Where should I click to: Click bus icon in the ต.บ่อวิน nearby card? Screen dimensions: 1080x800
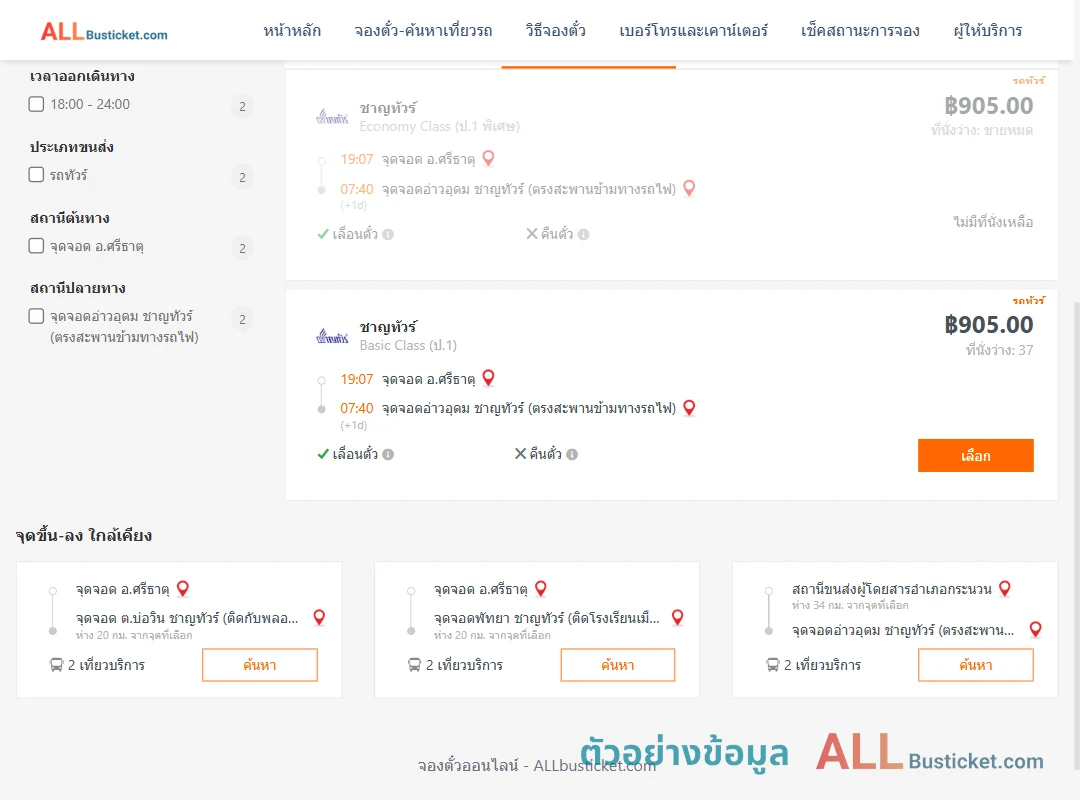coord(56,665)
